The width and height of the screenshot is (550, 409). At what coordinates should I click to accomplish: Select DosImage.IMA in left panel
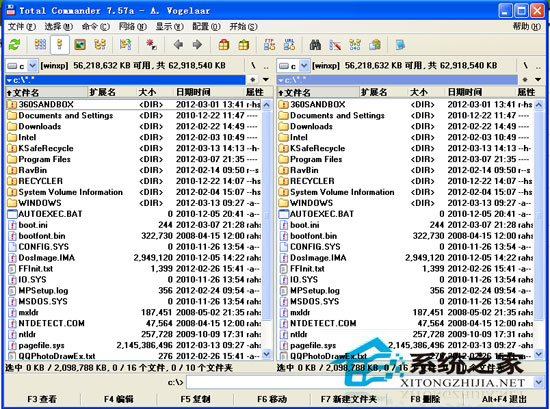(133, 258)
